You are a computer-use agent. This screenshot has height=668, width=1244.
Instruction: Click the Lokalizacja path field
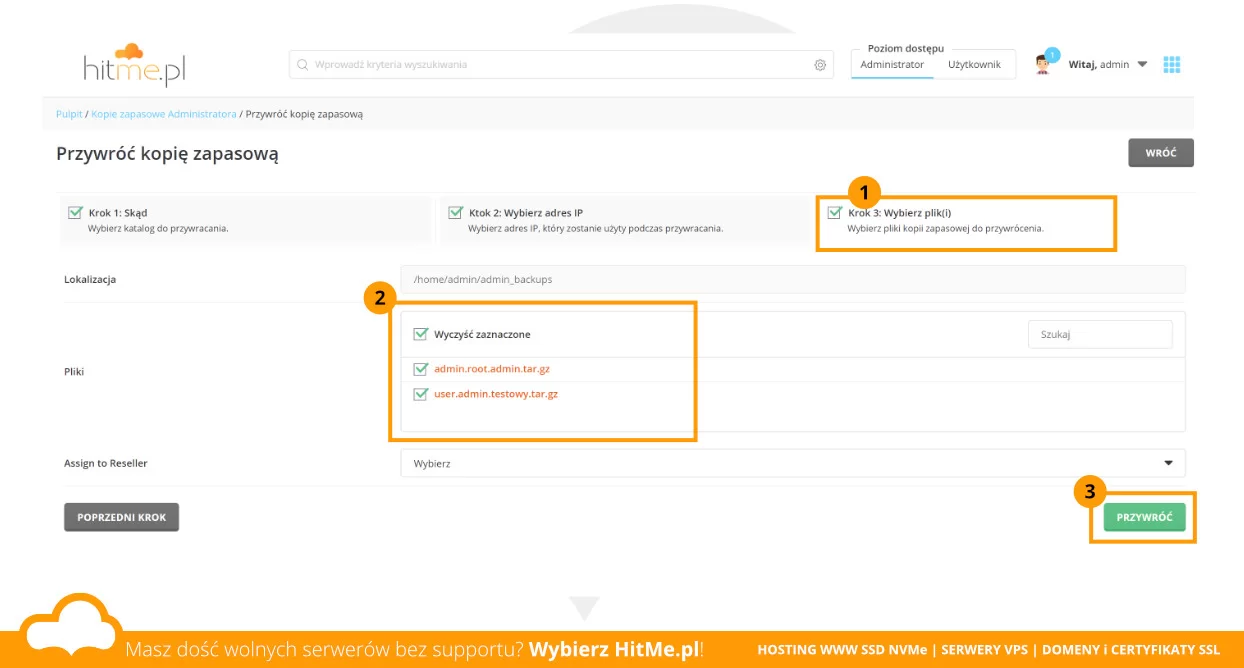pyautogui.click(x=792, y=279)
